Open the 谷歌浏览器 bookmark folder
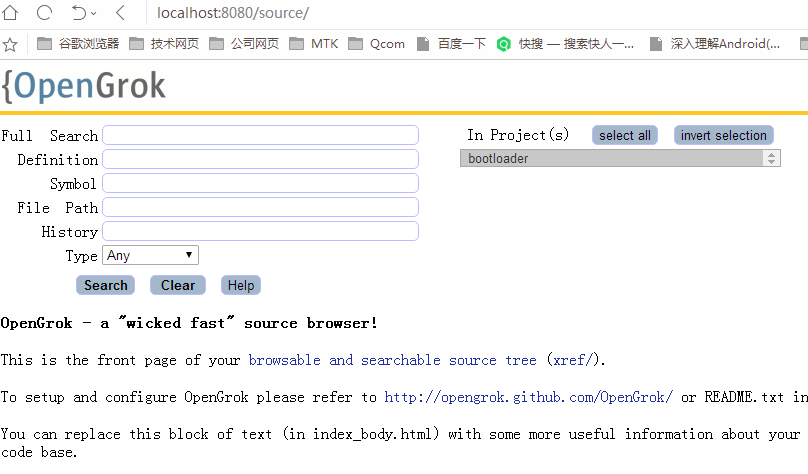Screen dimensions: 808x474 (78, 44)
